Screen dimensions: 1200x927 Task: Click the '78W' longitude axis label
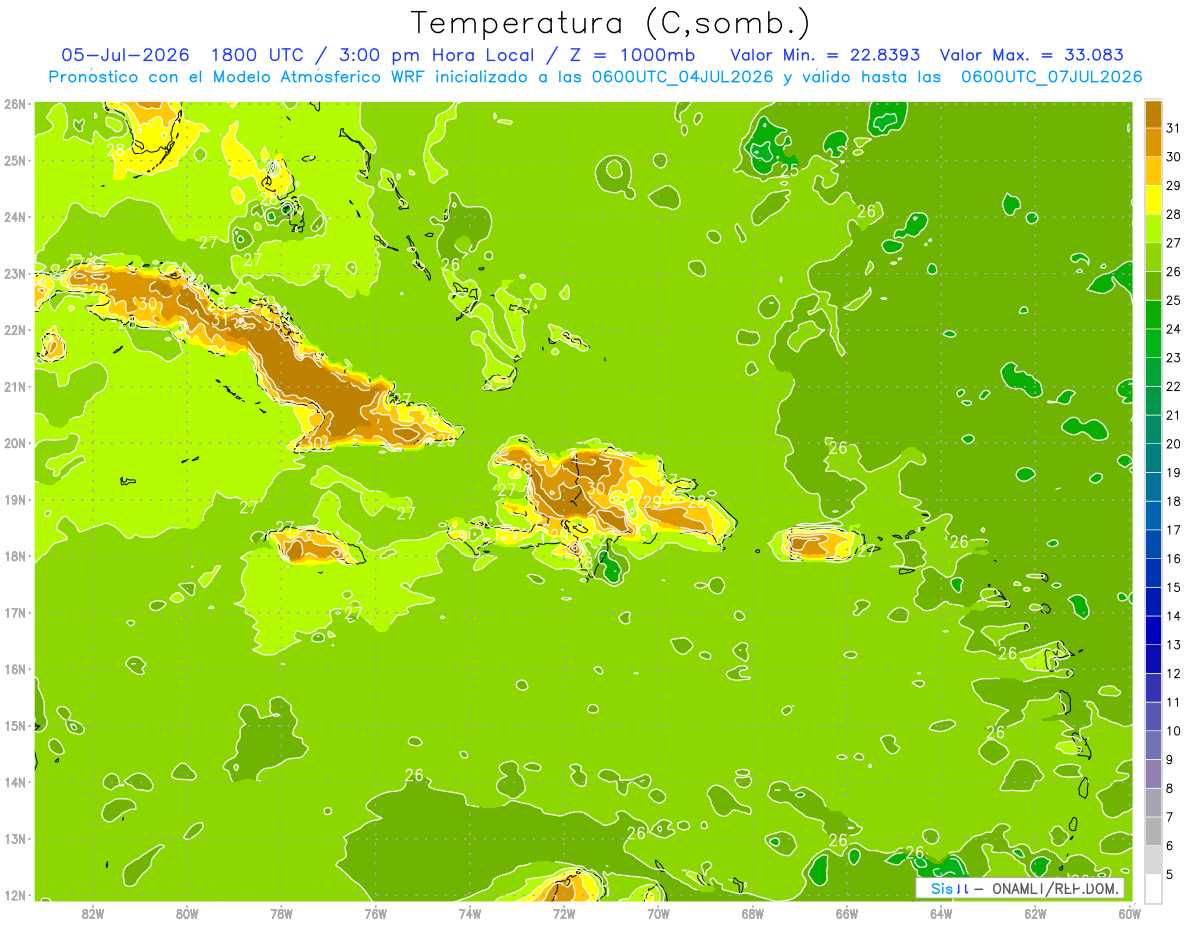[281, 913]
